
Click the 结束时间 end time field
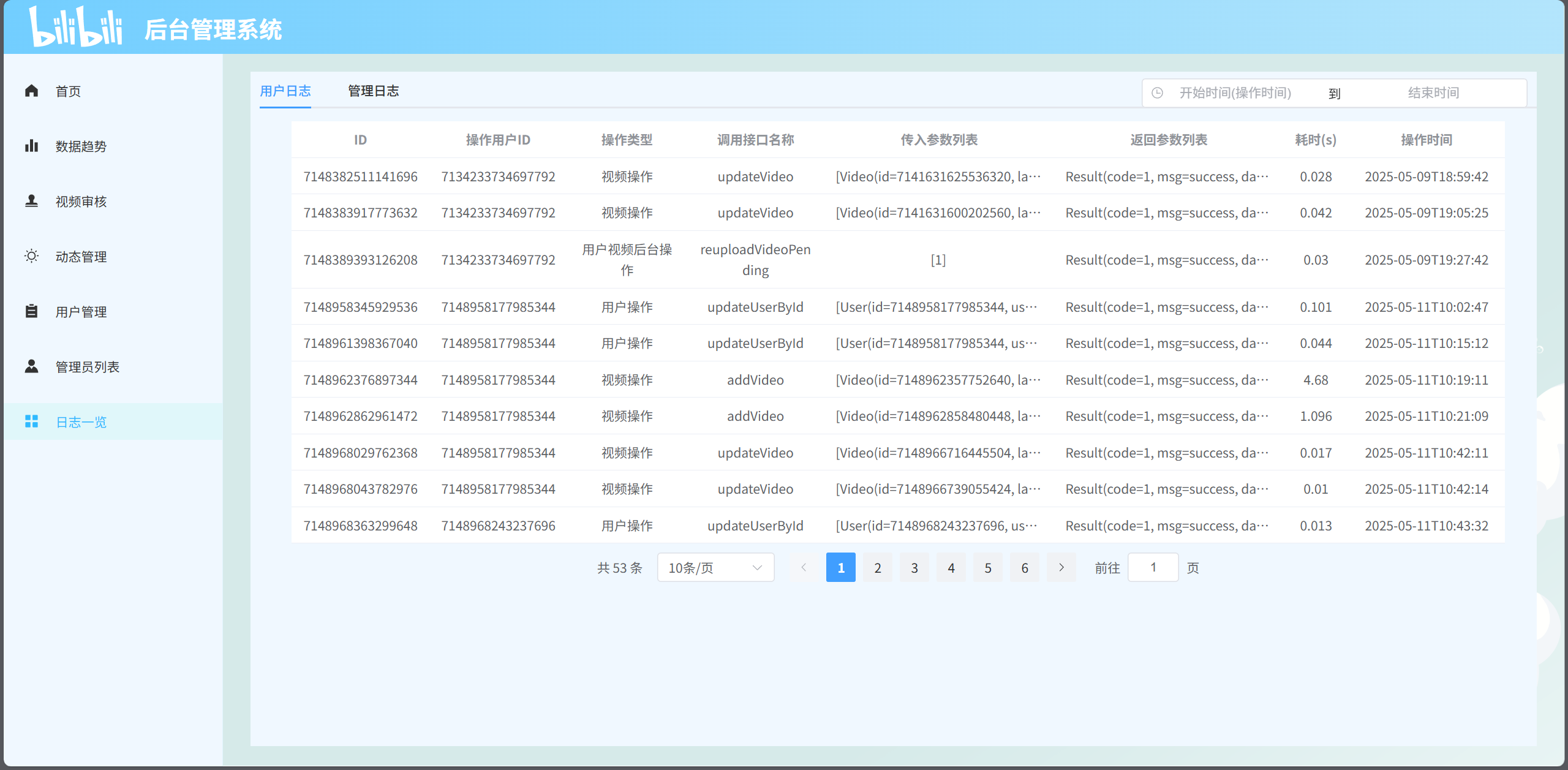(x=1433, y=93)
